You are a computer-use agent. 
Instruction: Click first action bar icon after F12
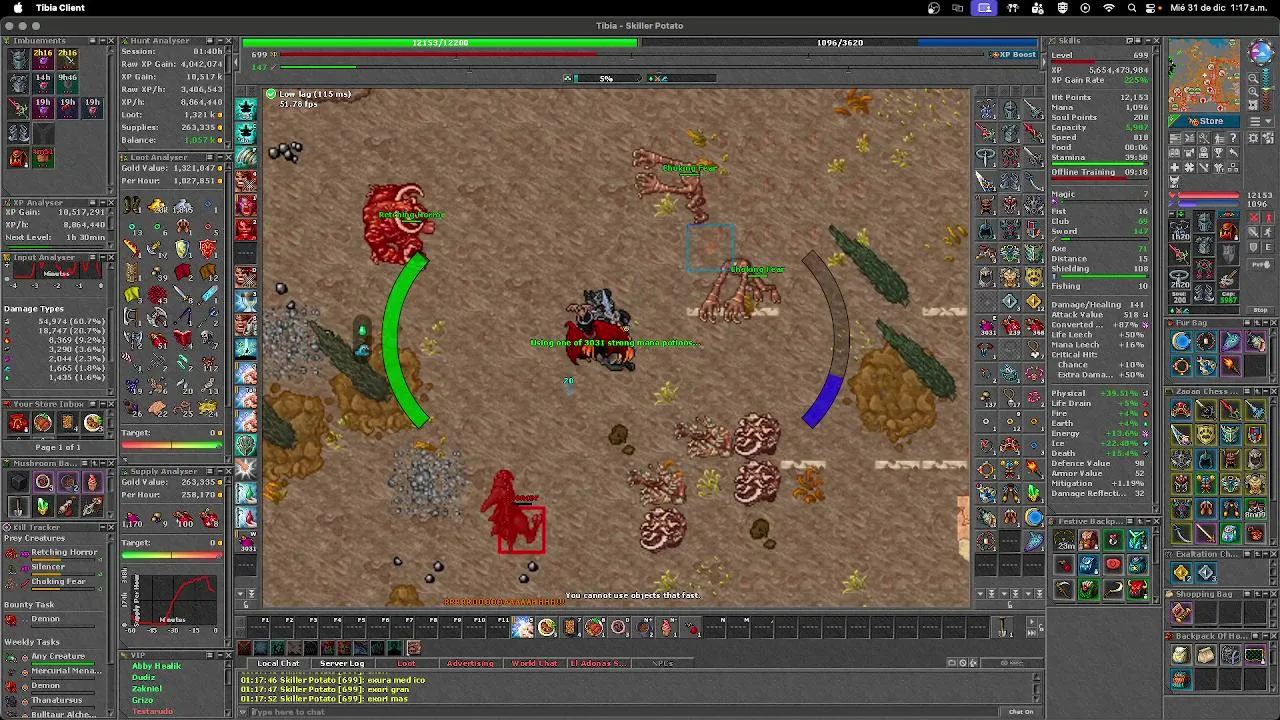[522, 627]
